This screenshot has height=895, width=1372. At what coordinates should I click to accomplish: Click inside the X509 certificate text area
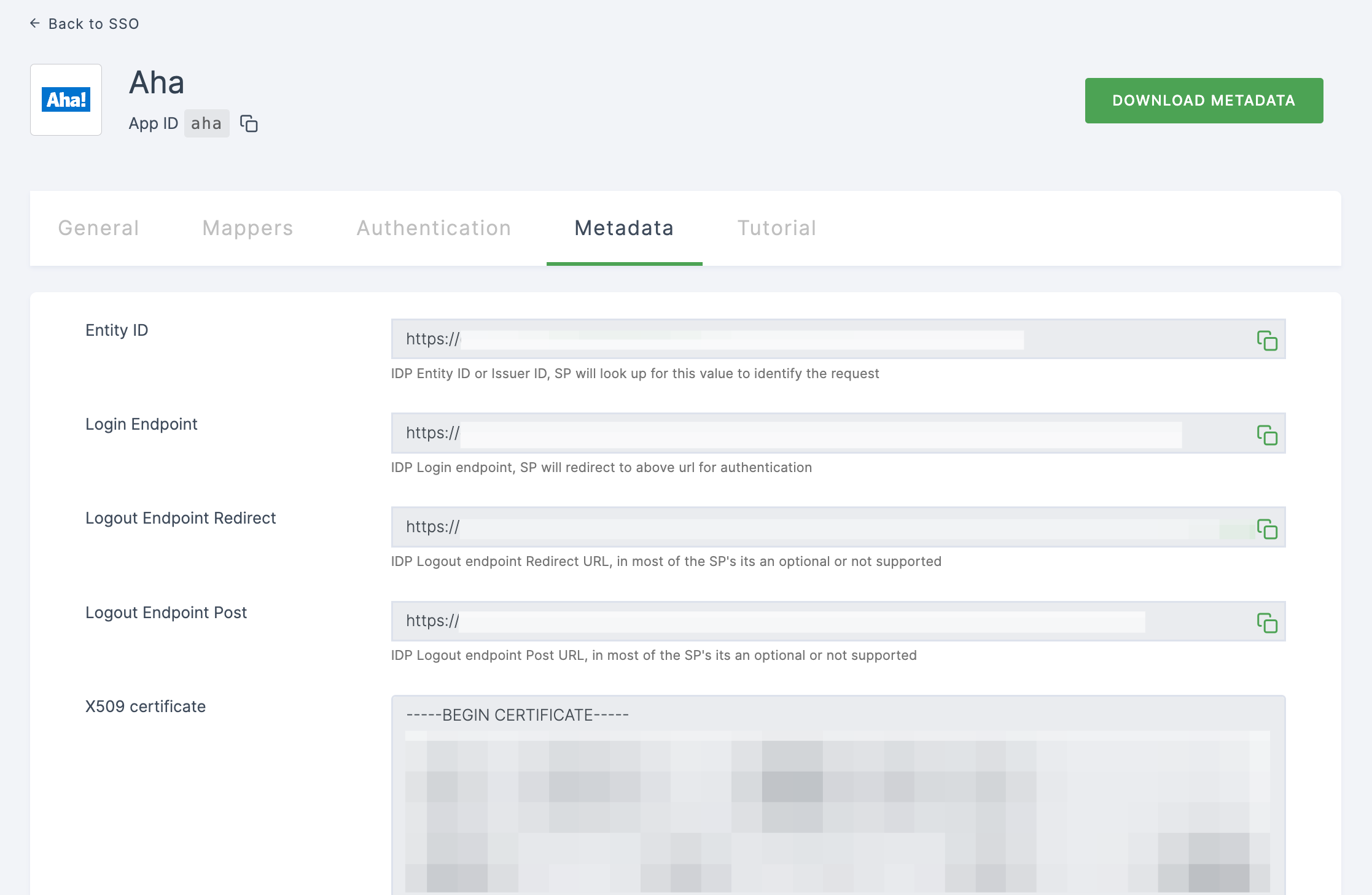click(838, 795)
